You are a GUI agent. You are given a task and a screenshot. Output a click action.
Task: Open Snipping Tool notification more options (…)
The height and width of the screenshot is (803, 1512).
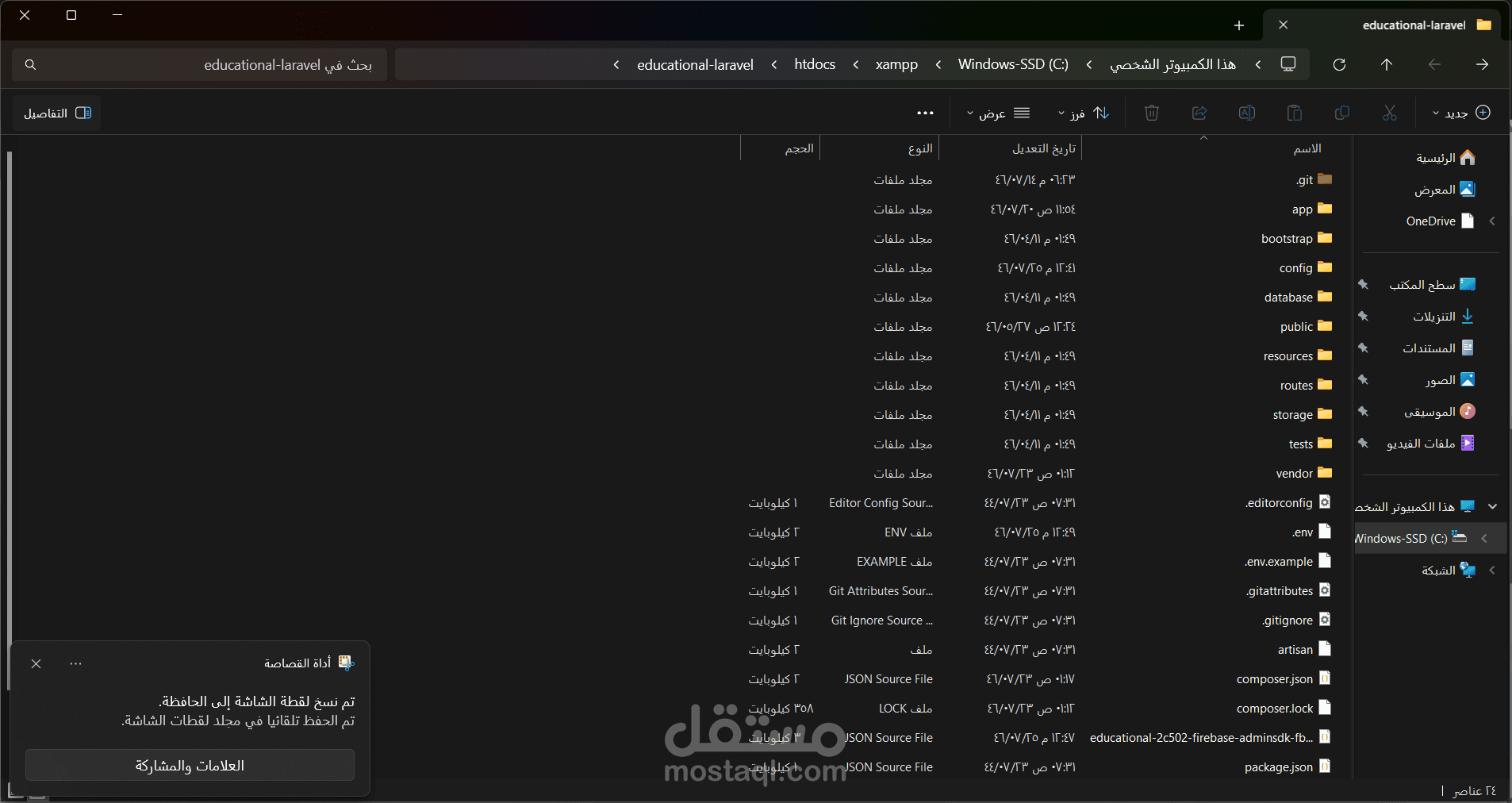(75, 663)
